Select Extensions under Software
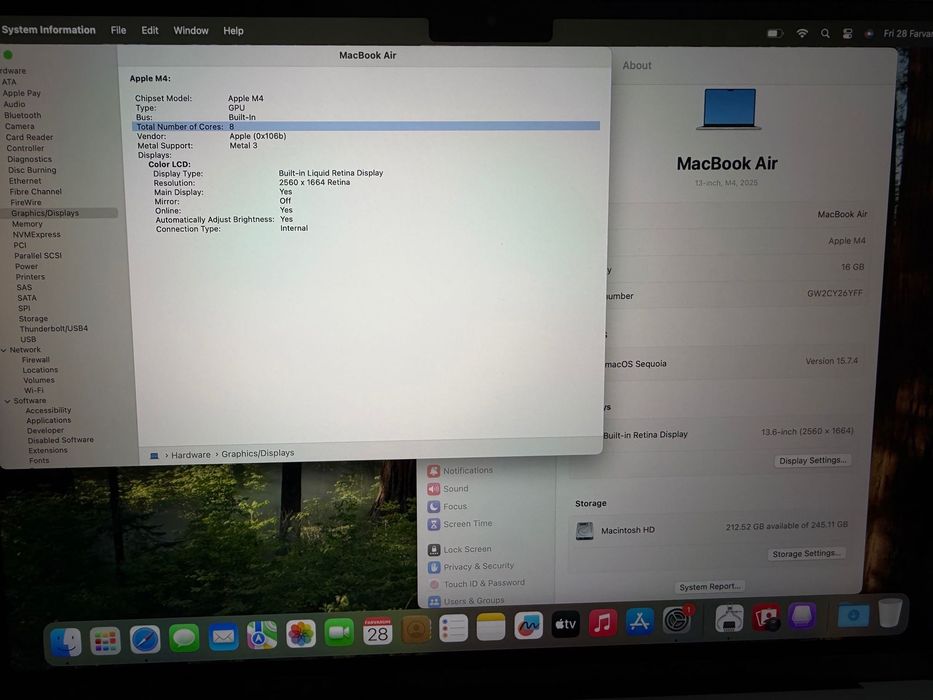Image resolution: width=933 pixels, height=700 pixels. click(x=48, y=451)
